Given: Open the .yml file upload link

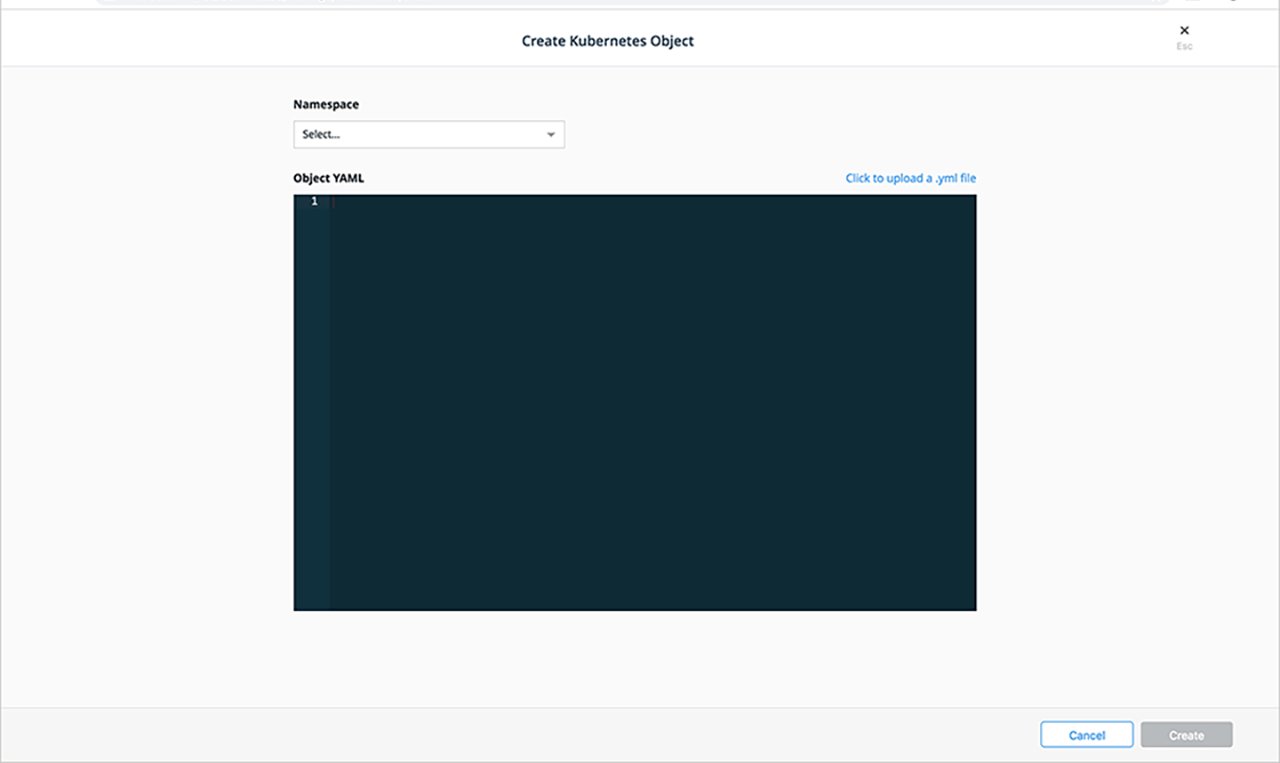Looking at the screenshot, I should [x=910, y=178].
